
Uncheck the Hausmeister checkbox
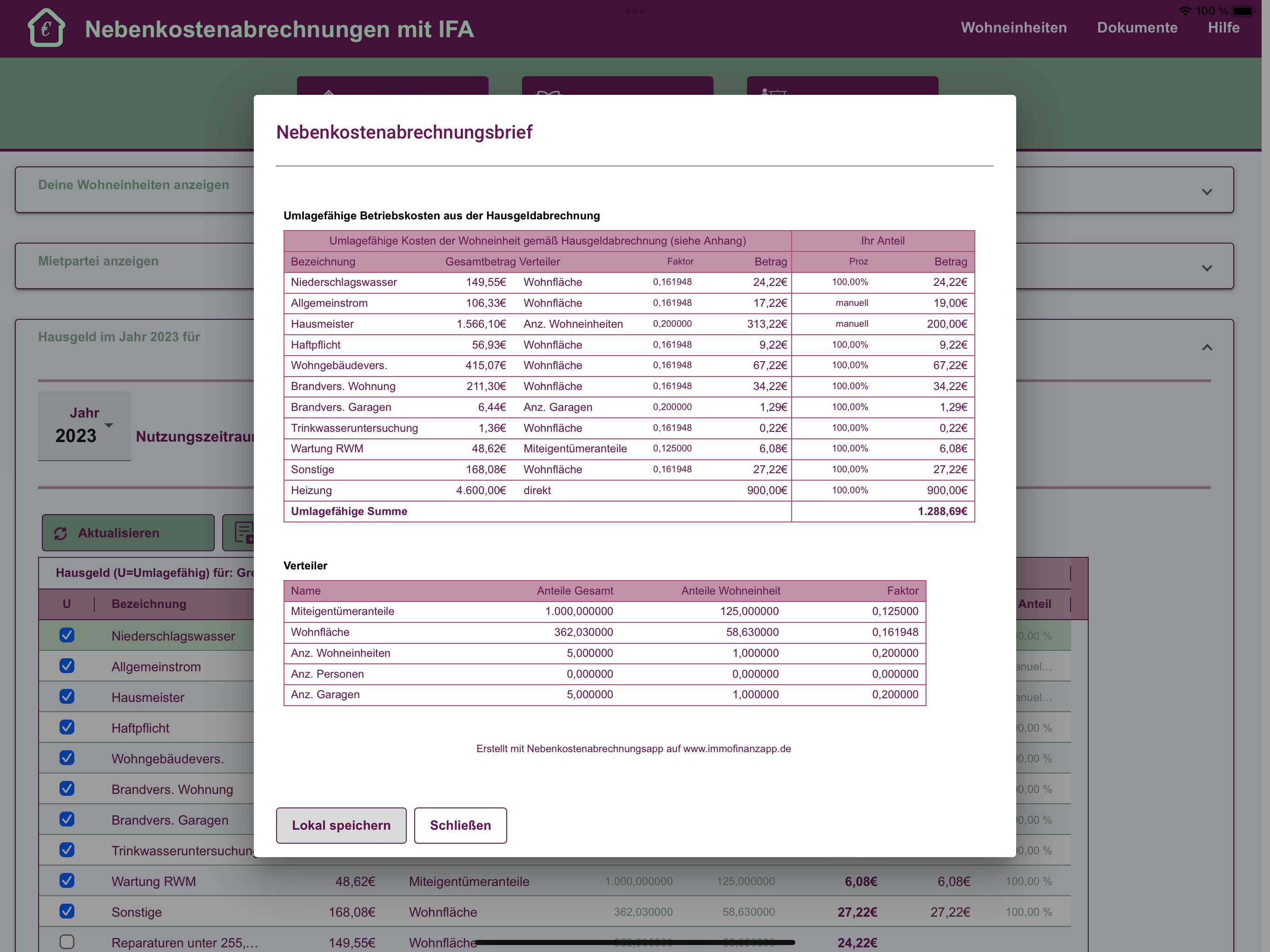point(67,696)
